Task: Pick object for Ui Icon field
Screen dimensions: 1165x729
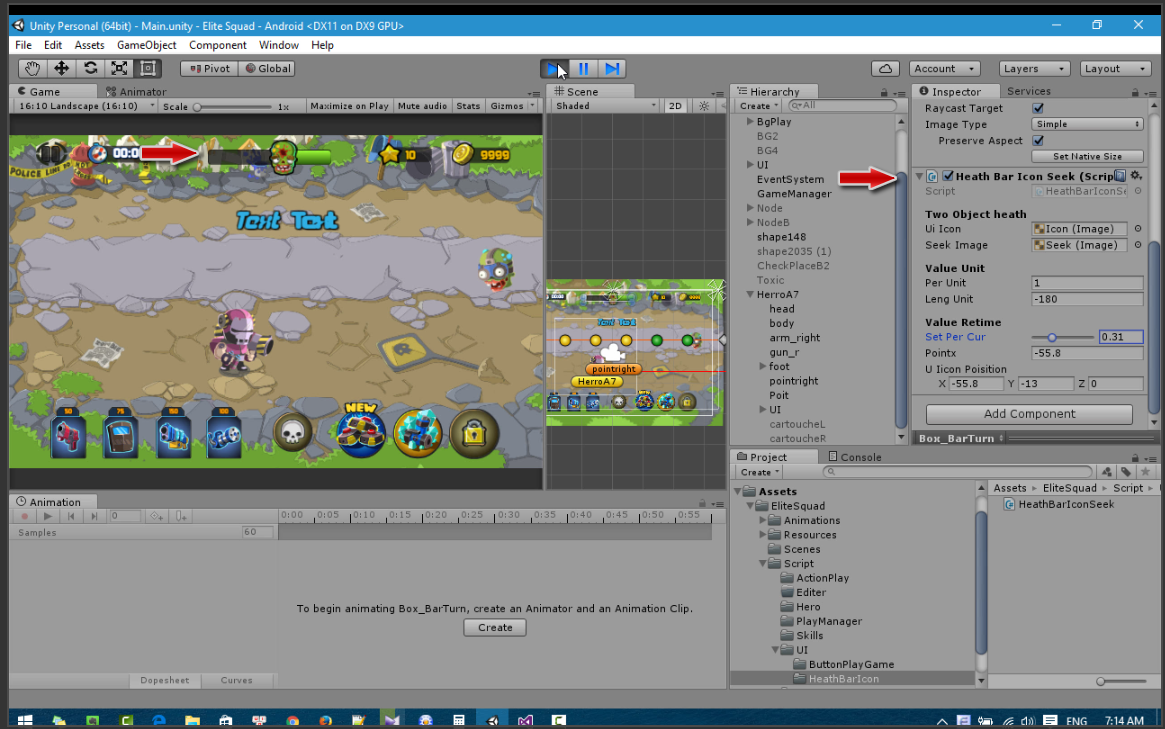Action: 1138,229
